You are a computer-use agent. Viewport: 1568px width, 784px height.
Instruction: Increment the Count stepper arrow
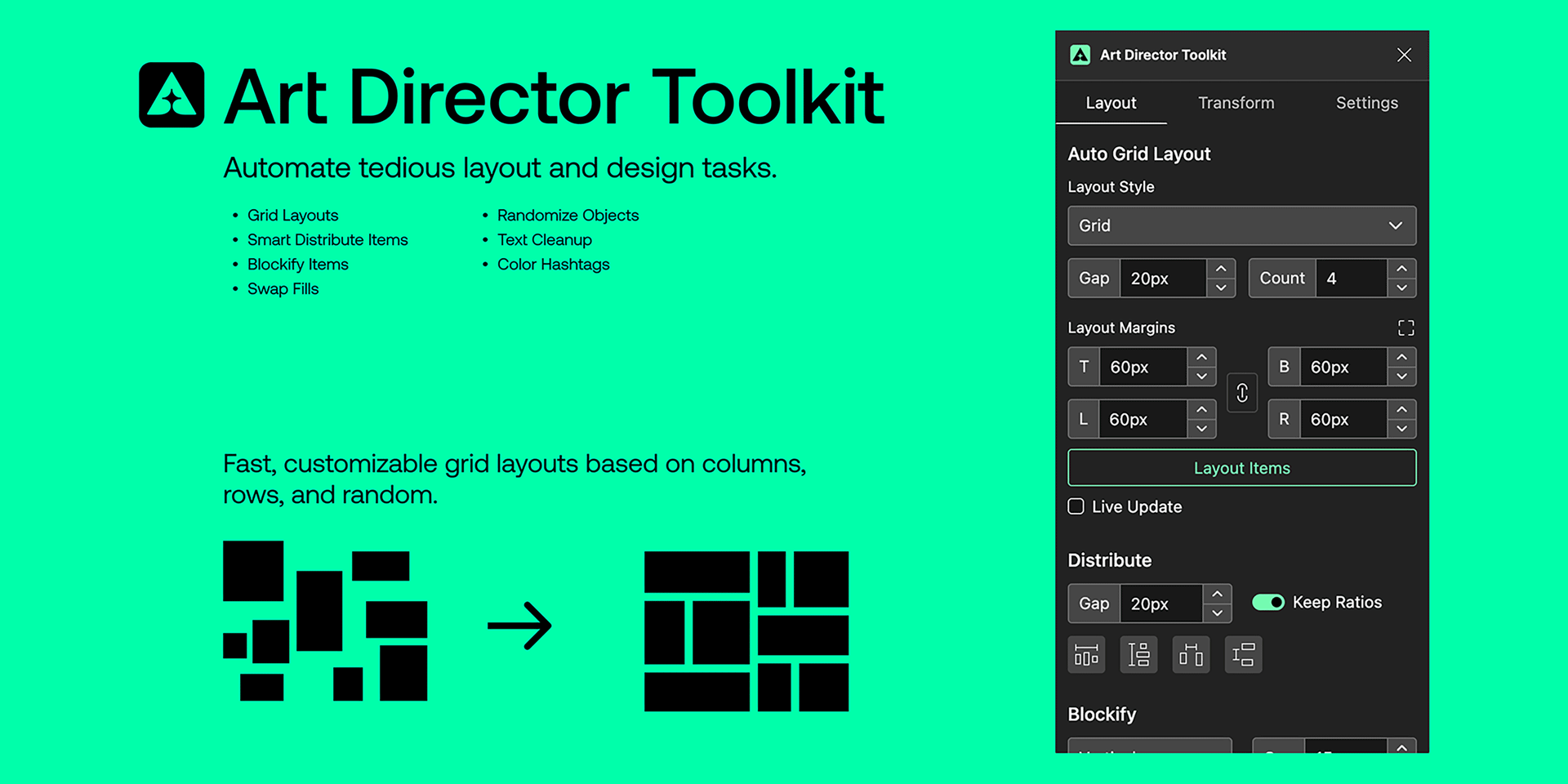click(x=1401, y=269)
